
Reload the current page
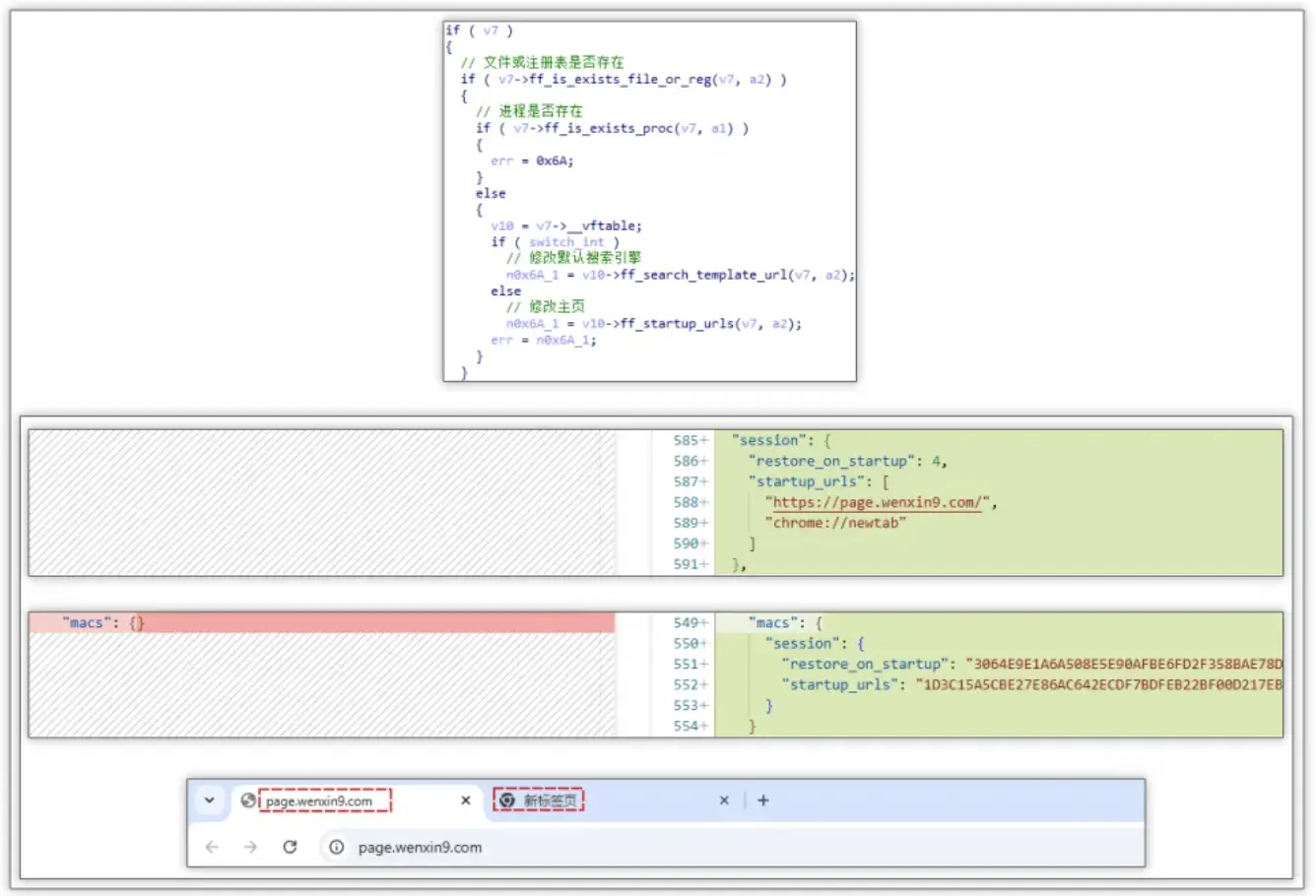tap(290, 847)
